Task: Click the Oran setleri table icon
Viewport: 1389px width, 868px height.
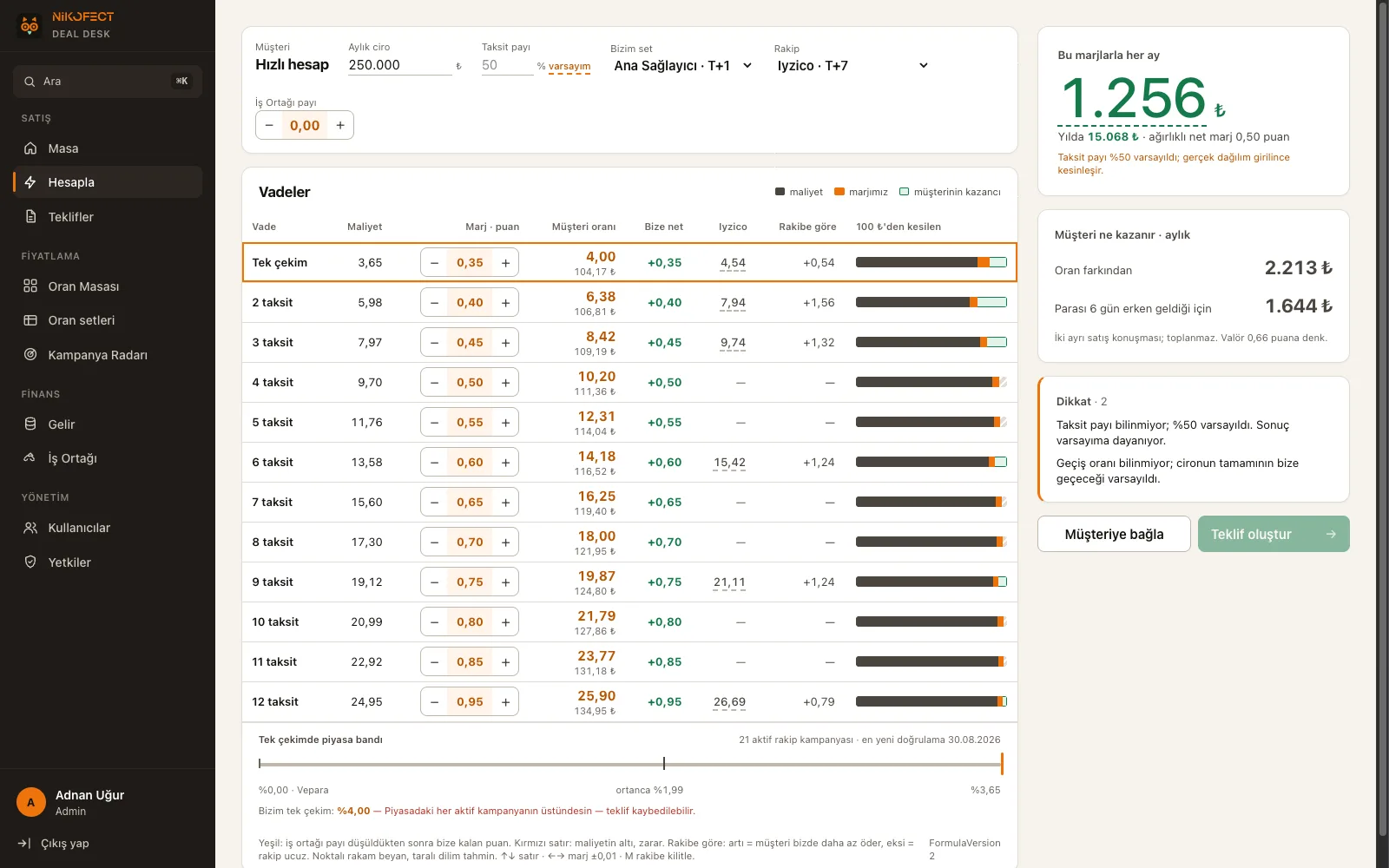Action: pyautogui.click(x=30, y=320)
